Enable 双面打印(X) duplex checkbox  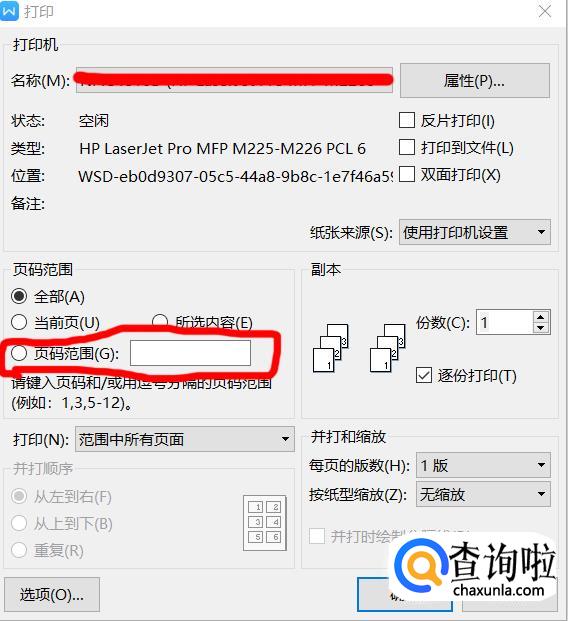[407, 174]
